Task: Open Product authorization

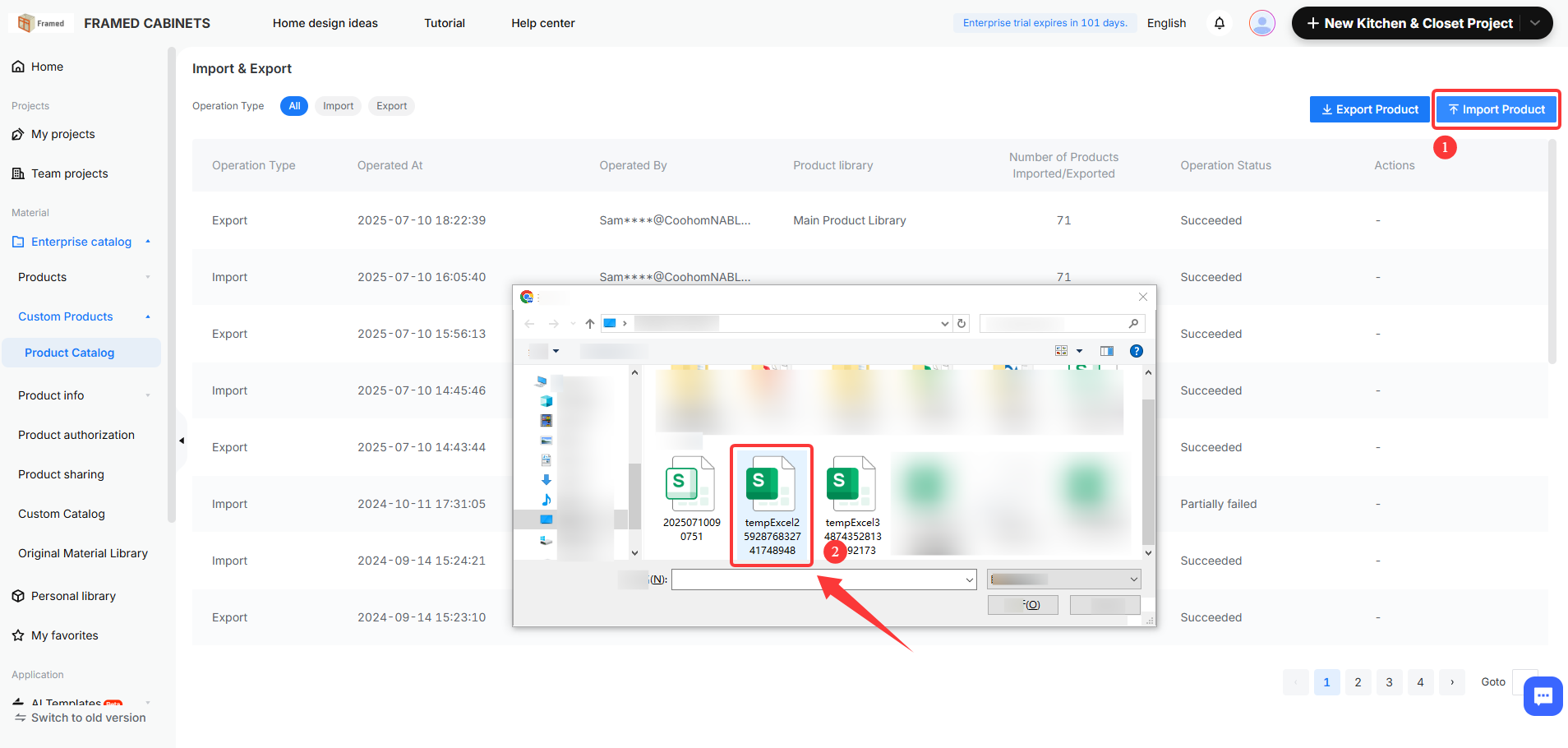Action: tap(76, 435)
